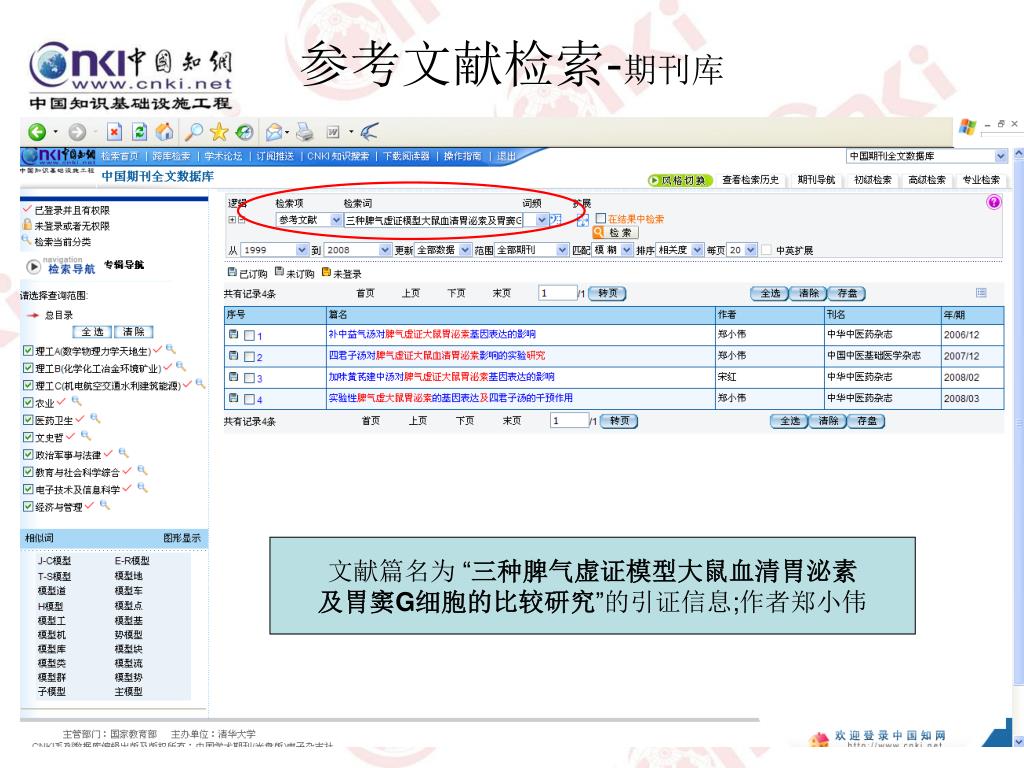The image size is (1024, 768).
Task: Click the magnifier icon next to 农业
Action: click(x=76, y=401)
